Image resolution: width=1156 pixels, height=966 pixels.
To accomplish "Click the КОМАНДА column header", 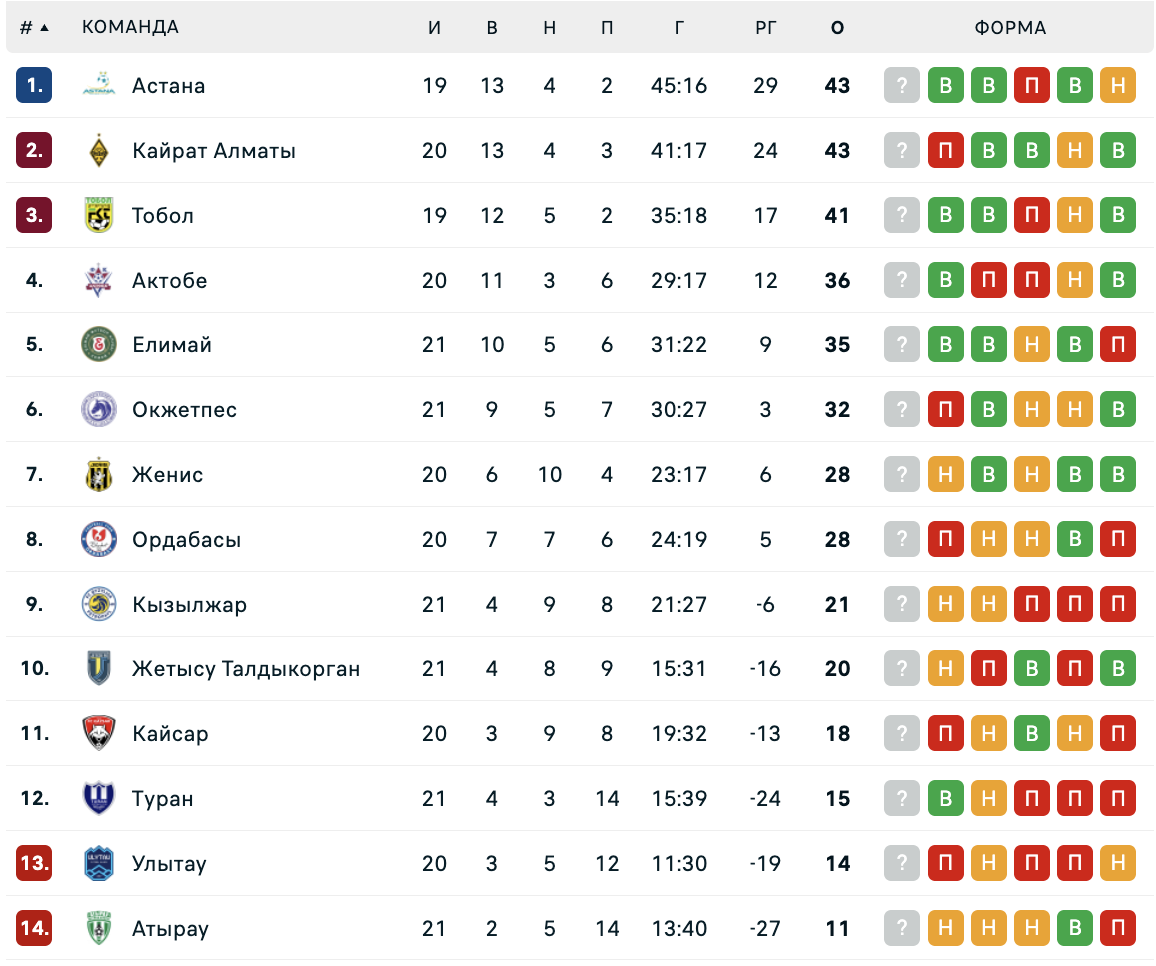I will 130,27.
